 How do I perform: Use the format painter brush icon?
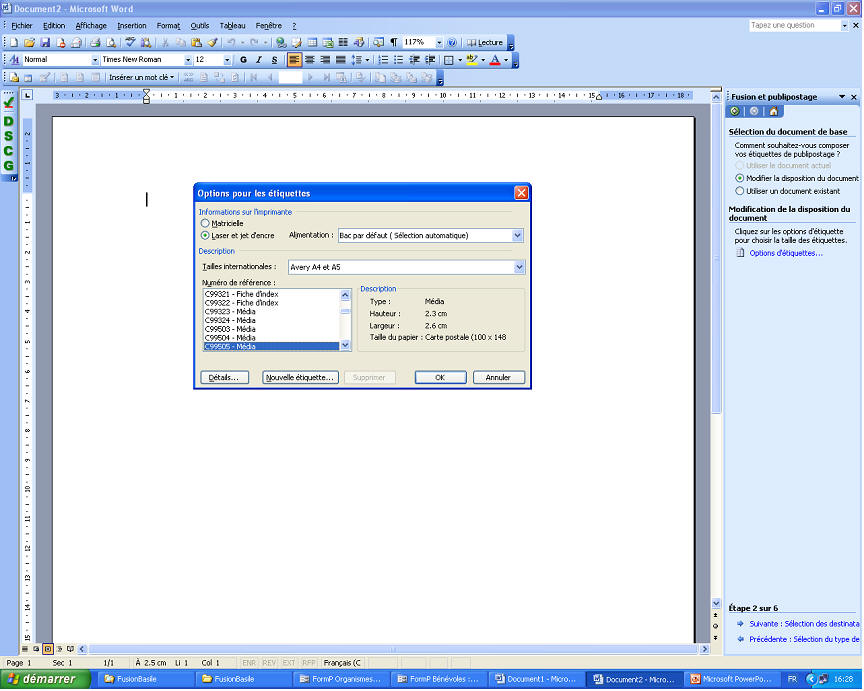(x=212, y=42)
